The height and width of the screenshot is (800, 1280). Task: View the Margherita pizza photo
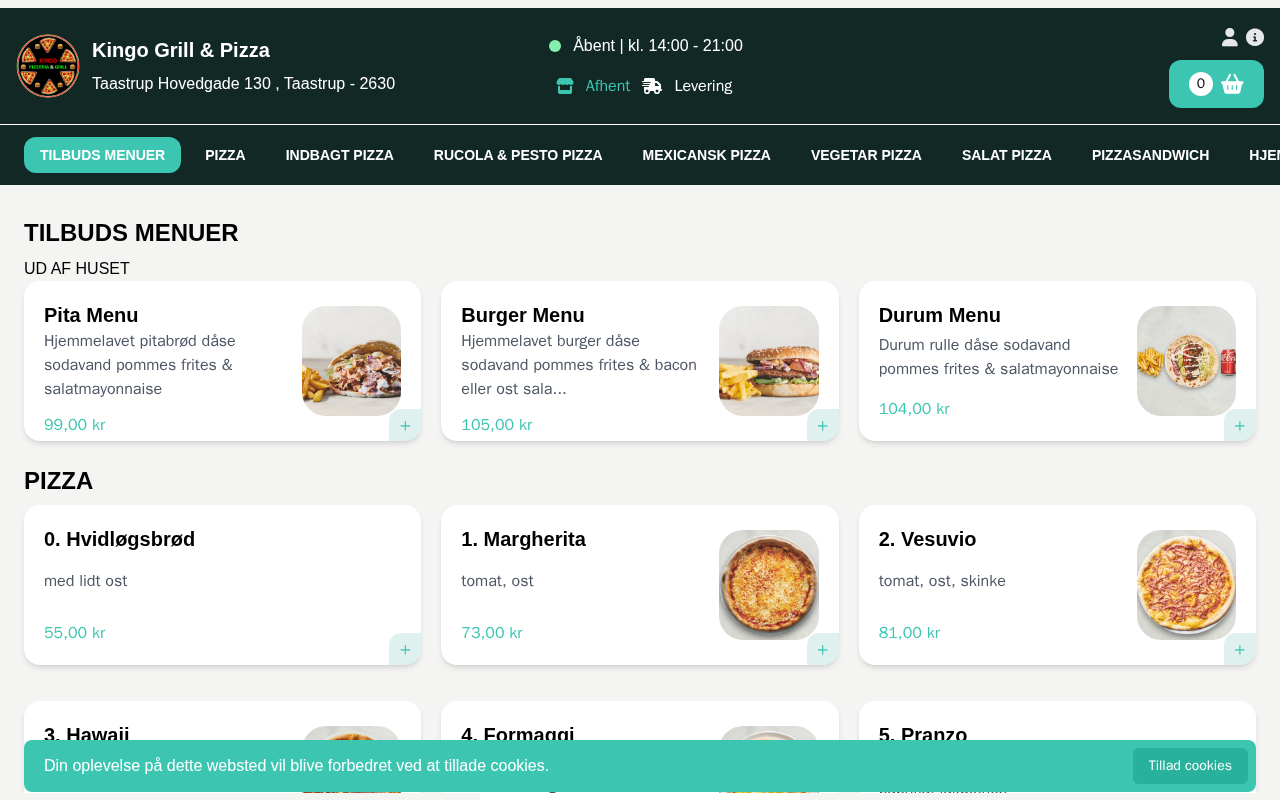click(x=769, y=585)
